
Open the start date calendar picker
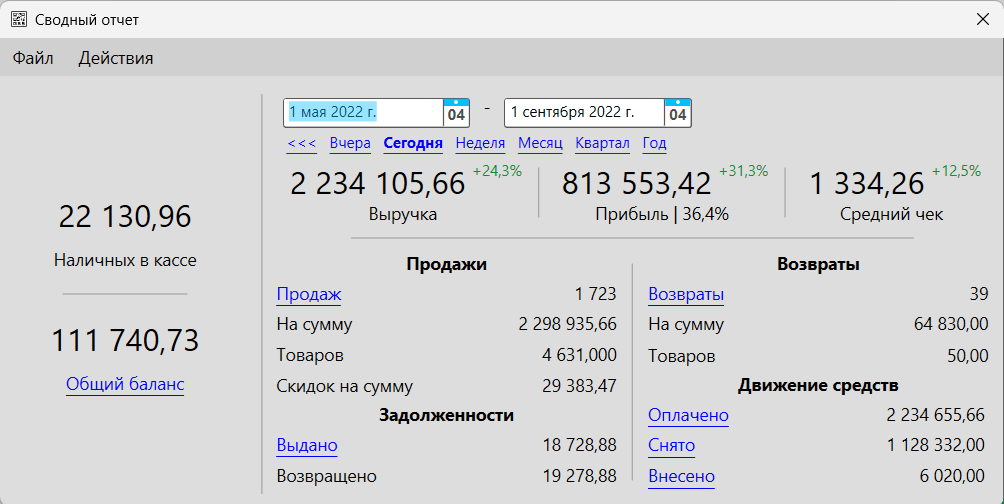456,113
